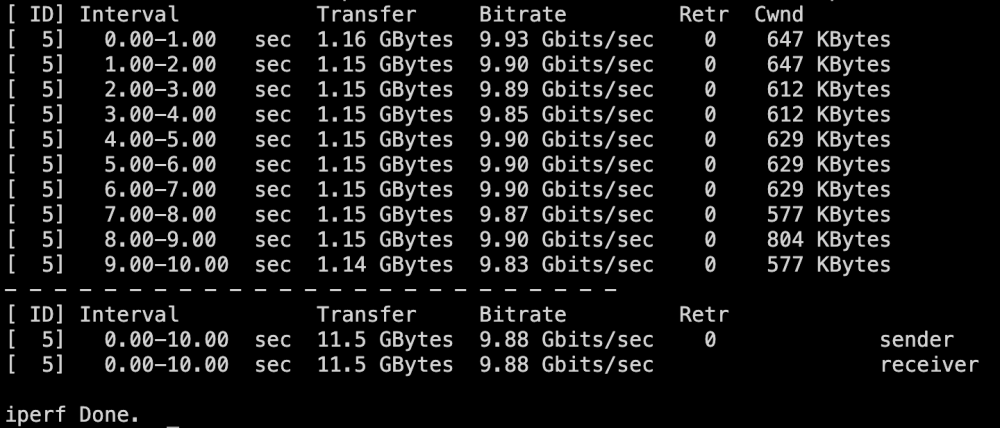This screenshot has width=1000, height=428.
Task: Click the Cwnd column header
Action: [779, 15]
